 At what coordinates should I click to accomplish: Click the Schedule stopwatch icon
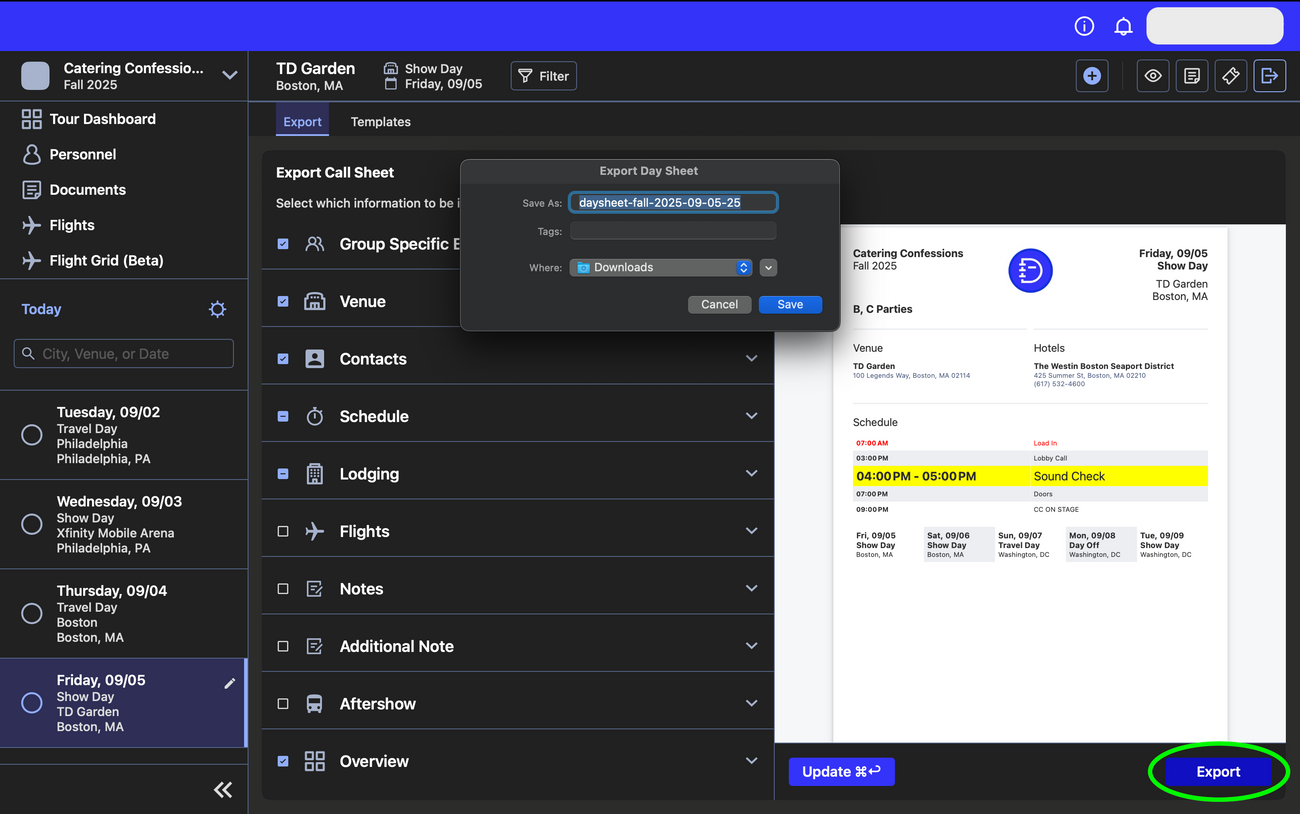click(x=315, y=416)
